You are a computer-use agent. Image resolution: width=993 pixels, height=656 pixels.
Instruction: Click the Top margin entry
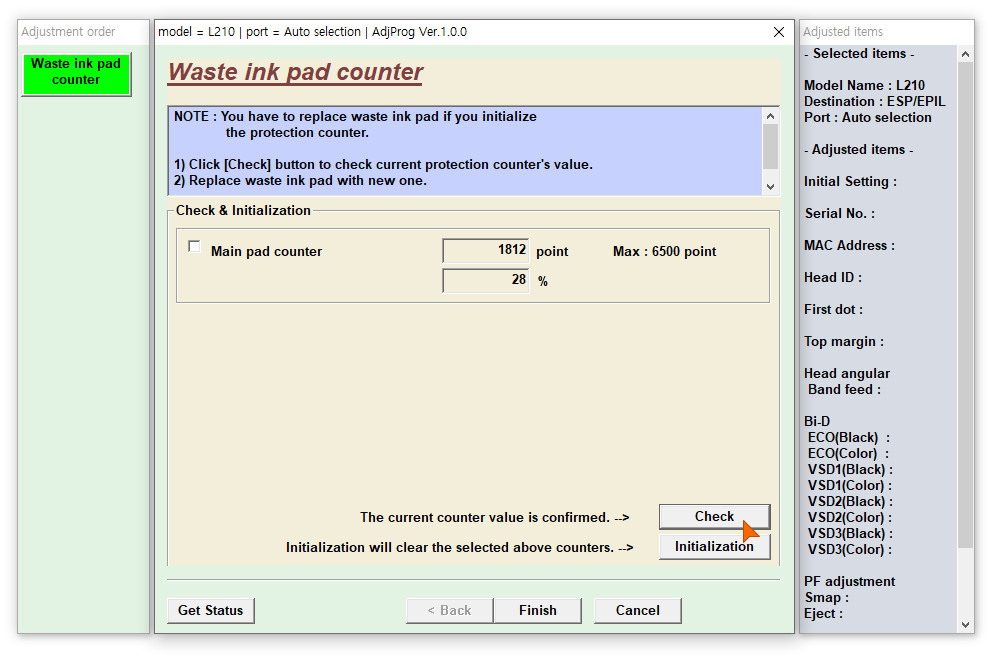coord(844,341)
